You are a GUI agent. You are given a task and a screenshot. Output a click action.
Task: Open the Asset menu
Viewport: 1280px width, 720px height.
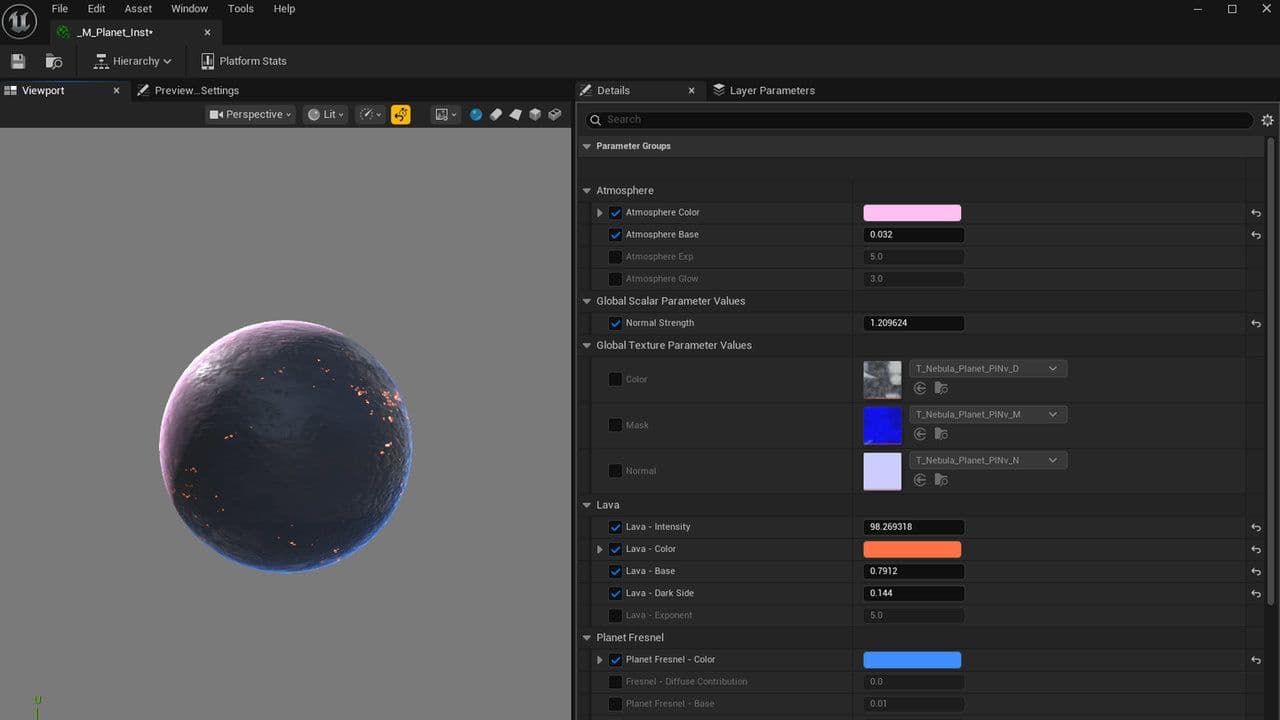(x=138, y=9)
